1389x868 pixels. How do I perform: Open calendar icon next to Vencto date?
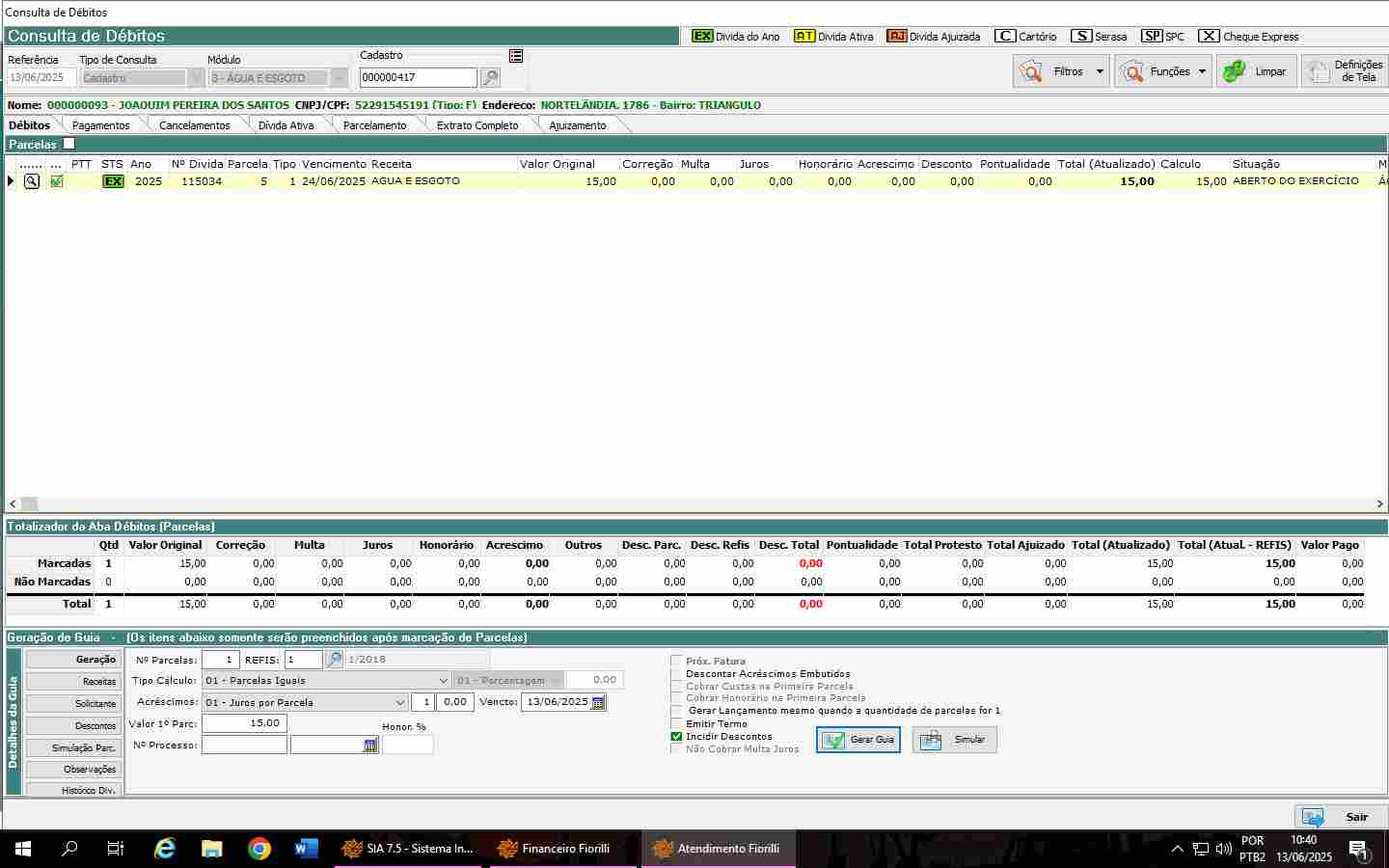[598, 702]
